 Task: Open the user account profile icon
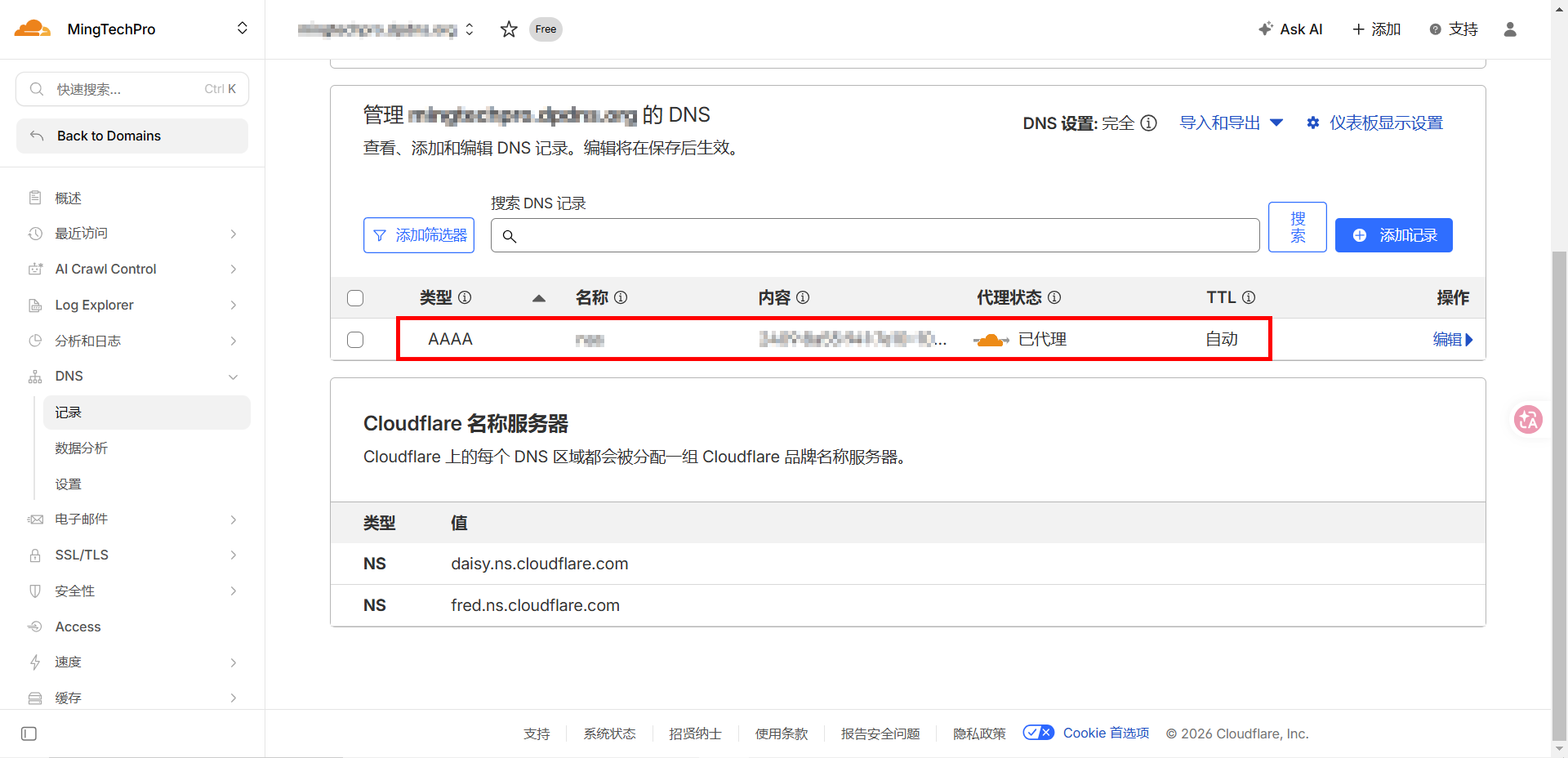point(1510,29)
